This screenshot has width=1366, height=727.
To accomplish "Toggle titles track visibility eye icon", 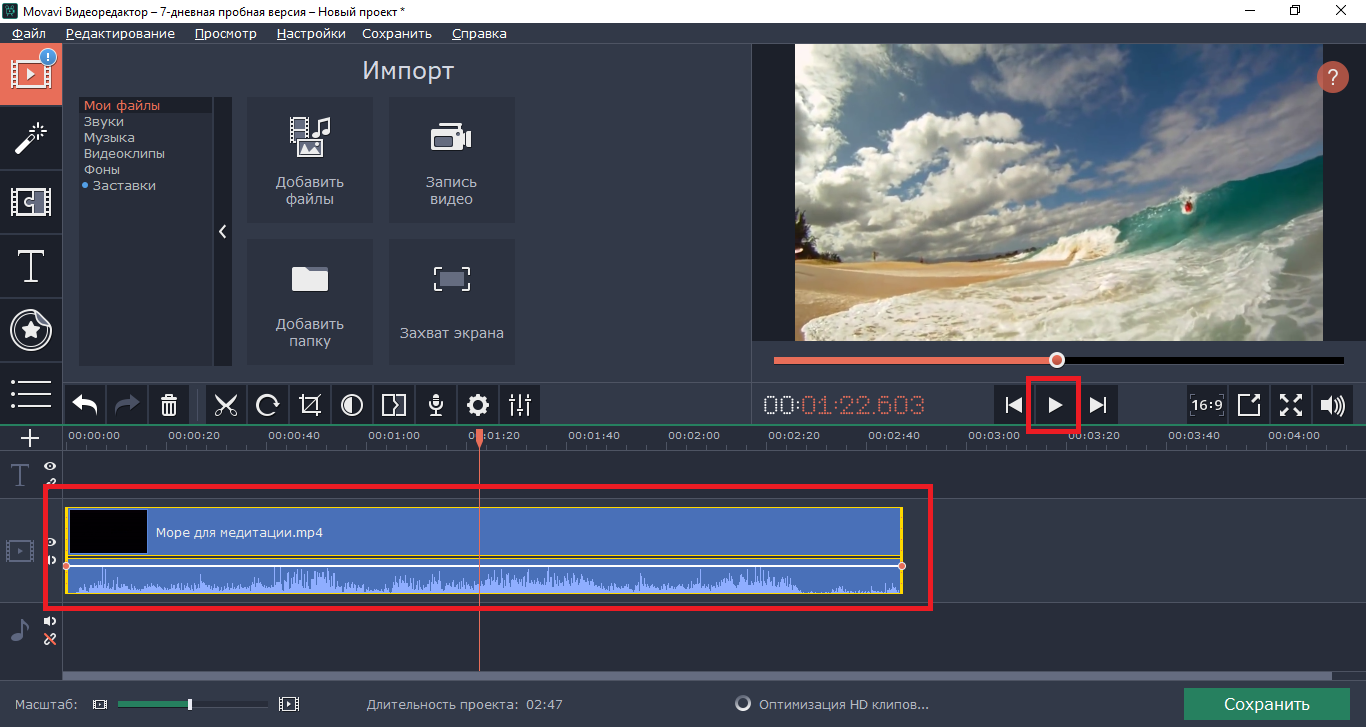I will (x=50, y=467).
